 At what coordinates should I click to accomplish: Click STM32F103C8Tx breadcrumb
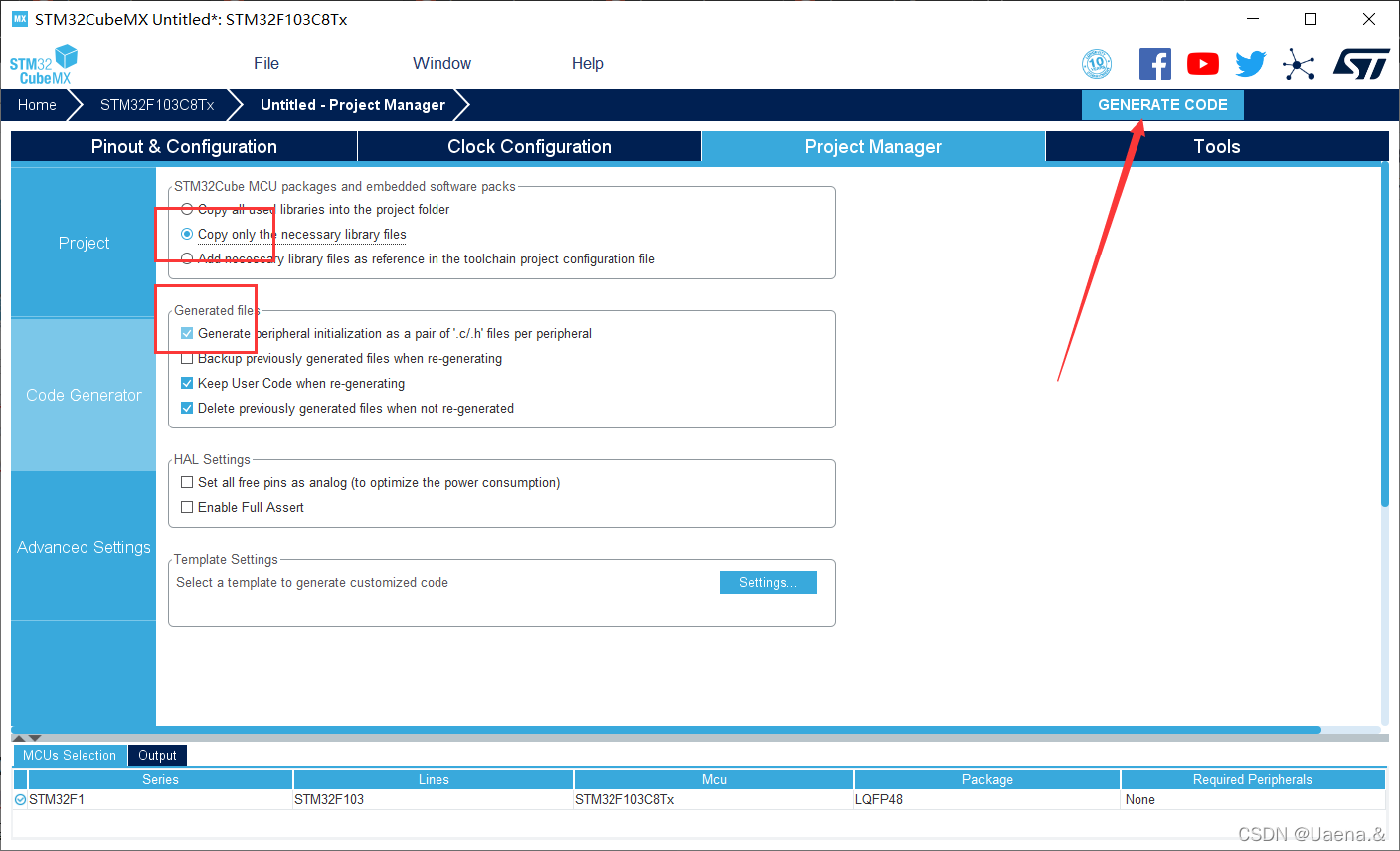[x=157, y=105]
